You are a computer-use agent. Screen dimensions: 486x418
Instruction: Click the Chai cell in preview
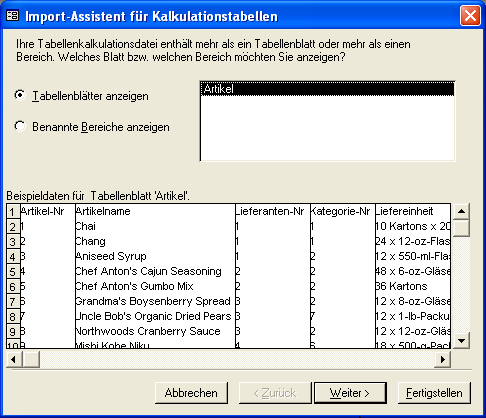pos(155,226)
